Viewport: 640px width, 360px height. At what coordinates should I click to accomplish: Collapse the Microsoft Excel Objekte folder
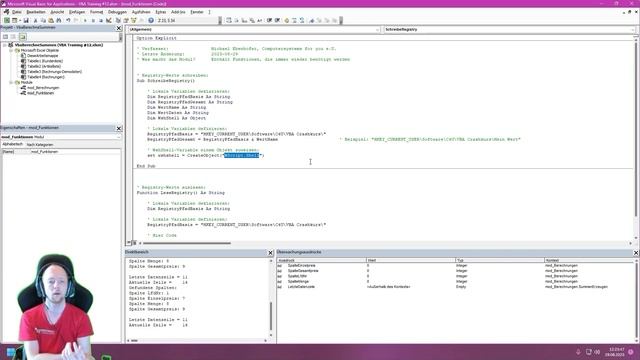(x=11, y=50)
